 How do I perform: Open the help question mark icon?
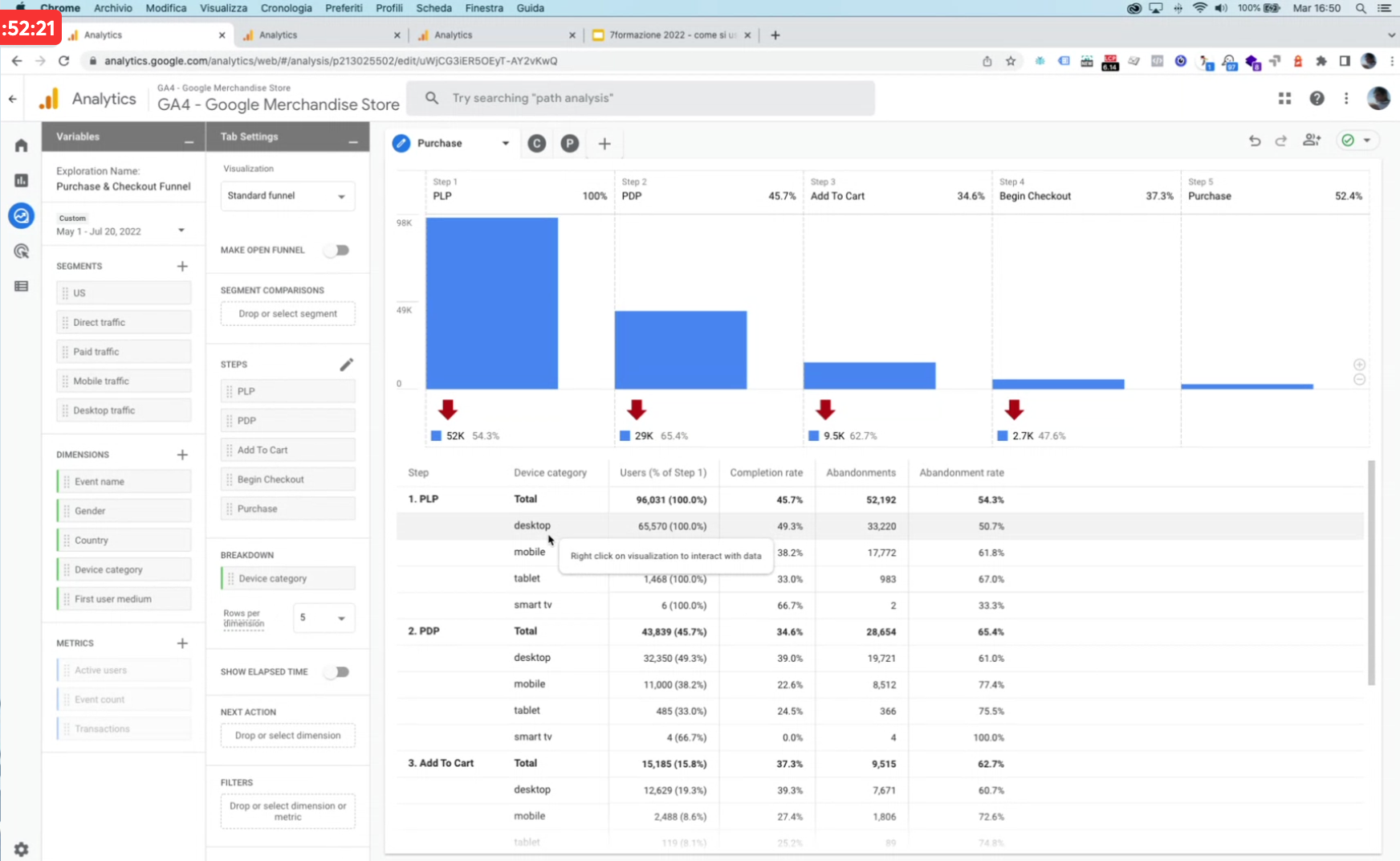point(1317,98)
